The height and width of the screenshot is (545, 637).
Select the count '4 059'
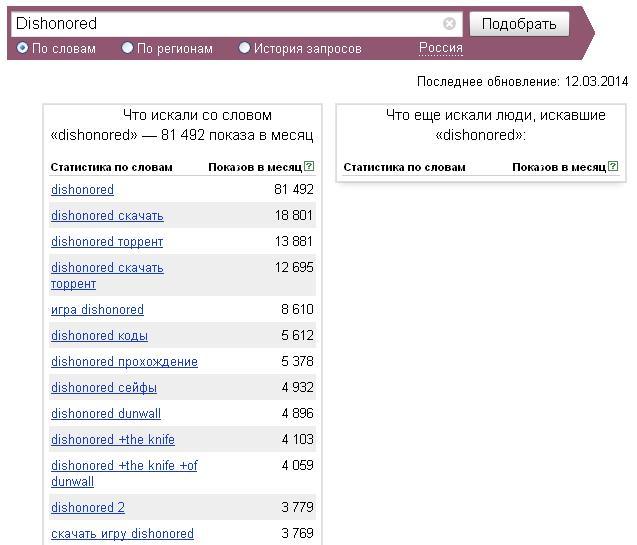coord(297,465)
